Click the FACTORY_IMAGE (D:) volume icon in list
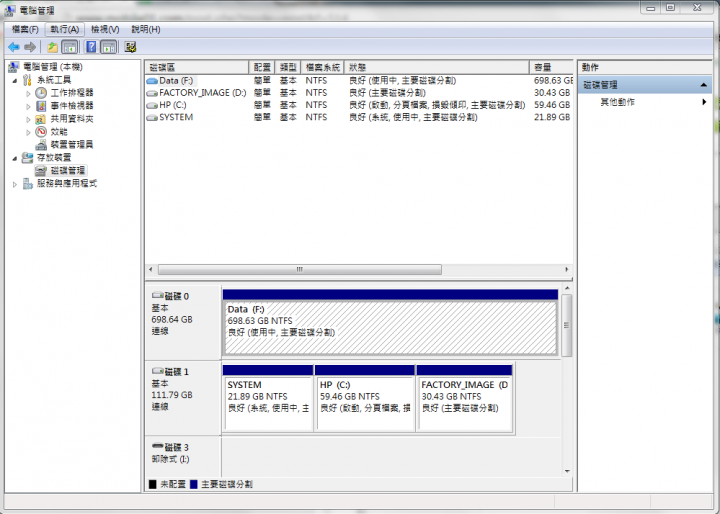720x514 pixels. (152, 93)
